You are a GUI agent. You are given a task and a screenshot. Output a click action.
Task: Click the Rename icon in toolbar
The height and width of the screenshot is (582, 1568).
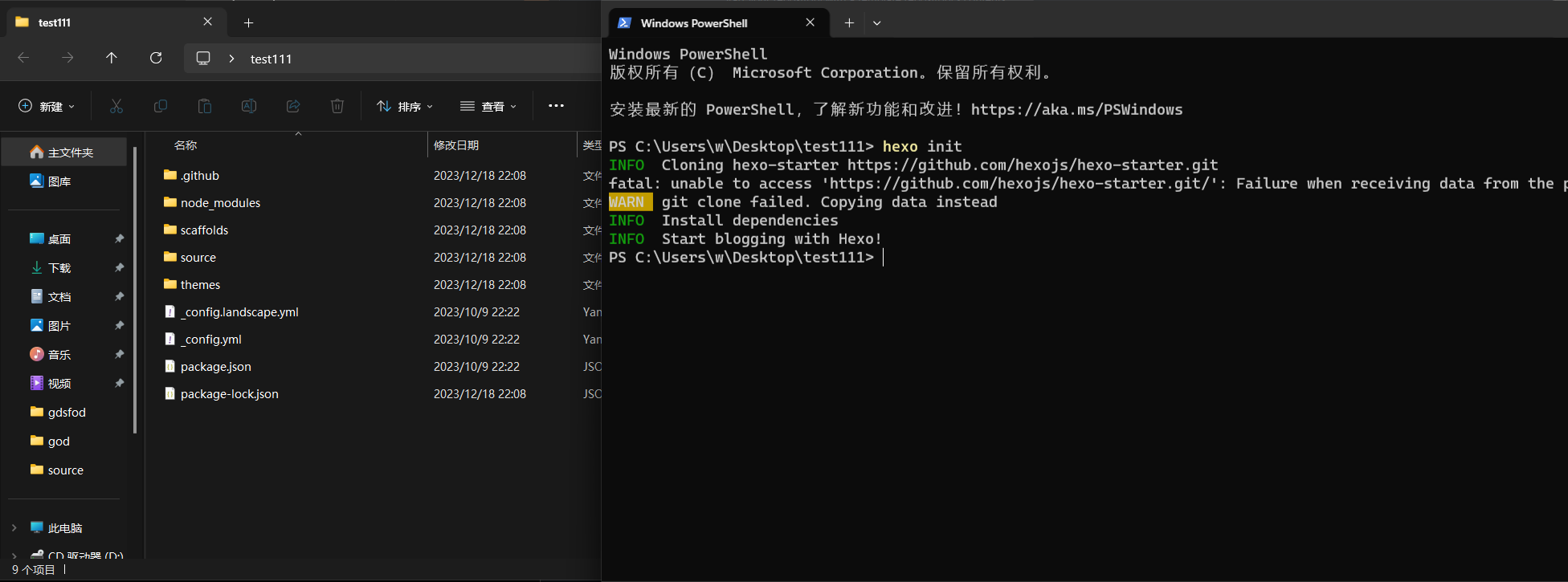249,106
